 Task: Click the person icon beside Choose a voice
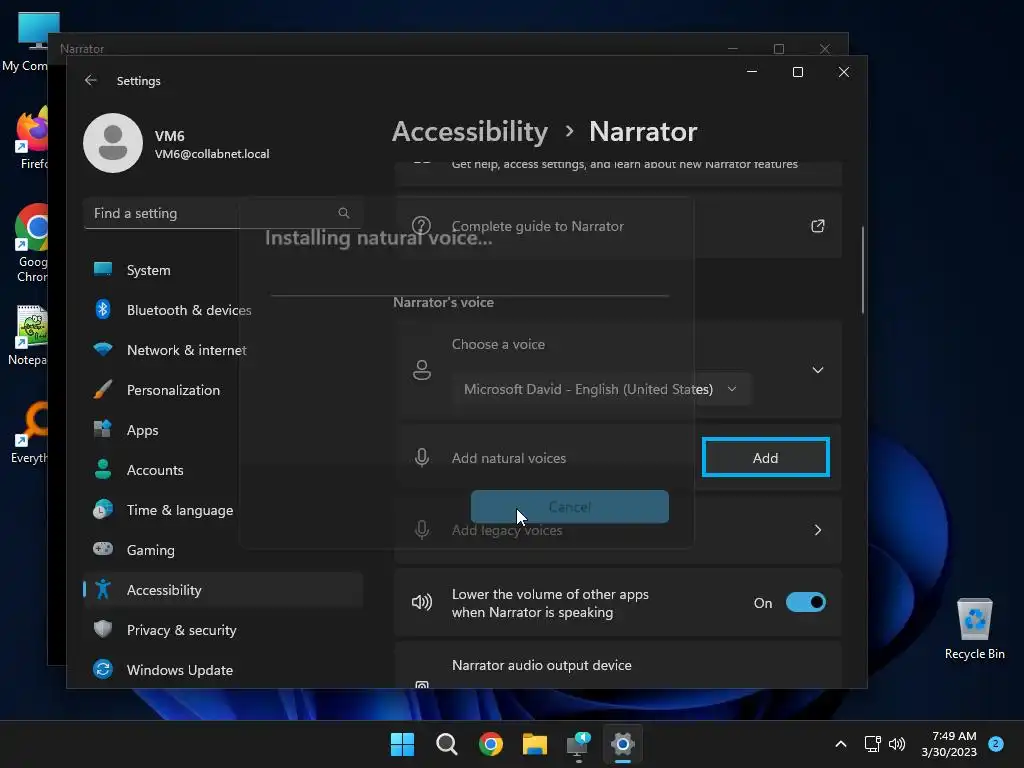(422, 370)
